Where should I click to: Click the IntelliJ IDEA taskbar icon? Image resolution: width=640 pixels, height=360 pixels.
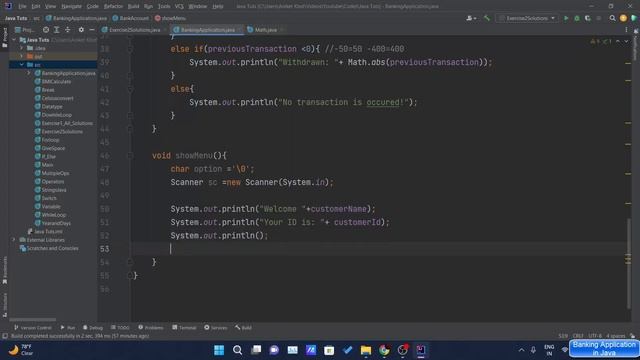click(x=421, y=350)
